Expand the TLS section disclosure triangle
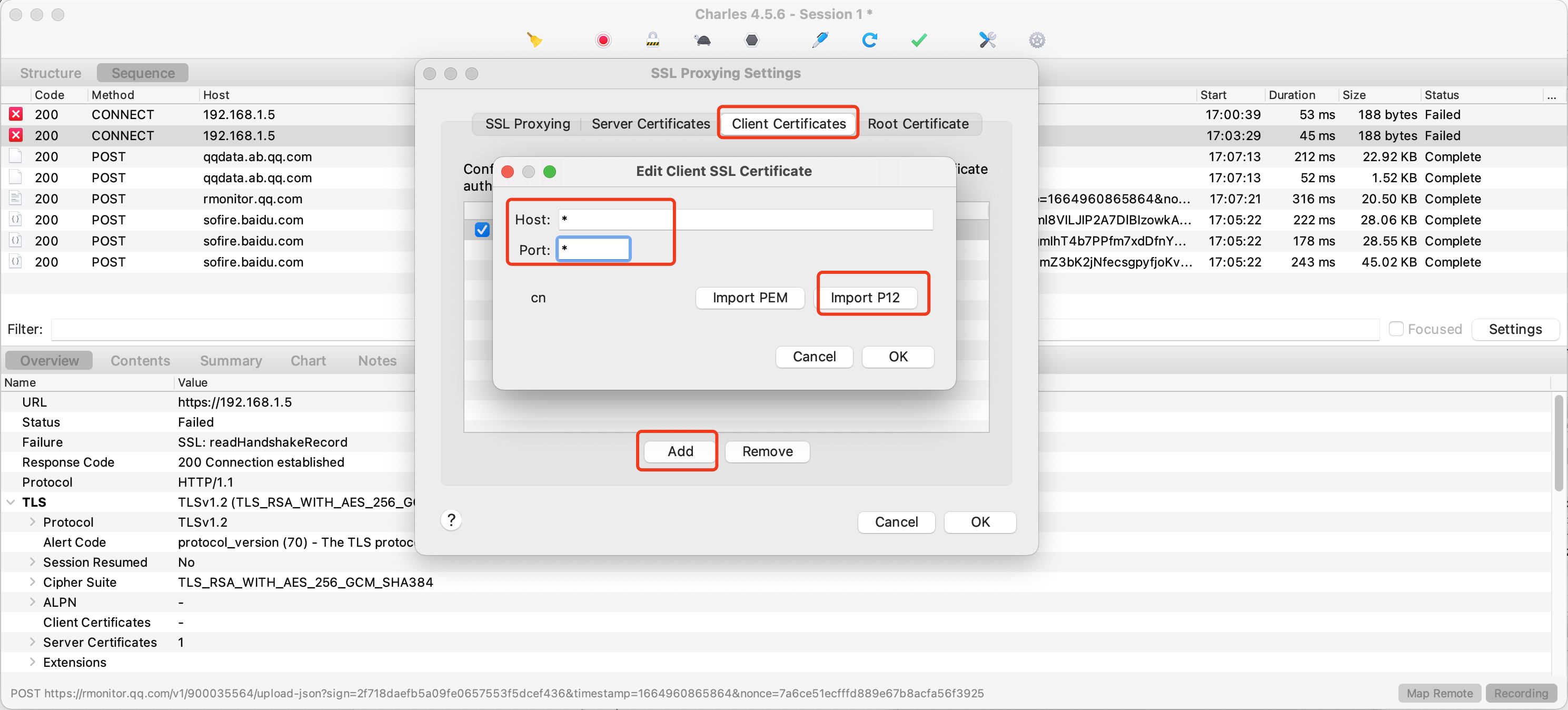The width and height of the screenshot is (1568, 710). 12,502
